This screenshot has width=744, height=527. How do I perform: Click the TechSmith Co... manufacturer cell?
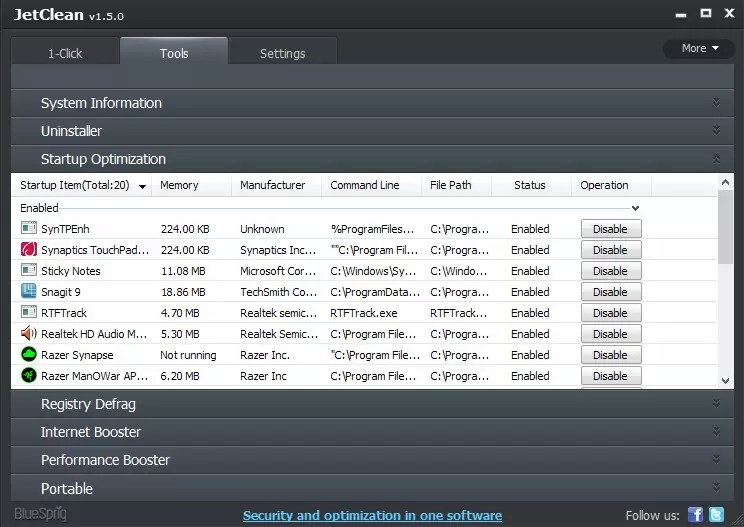point(279,292)
